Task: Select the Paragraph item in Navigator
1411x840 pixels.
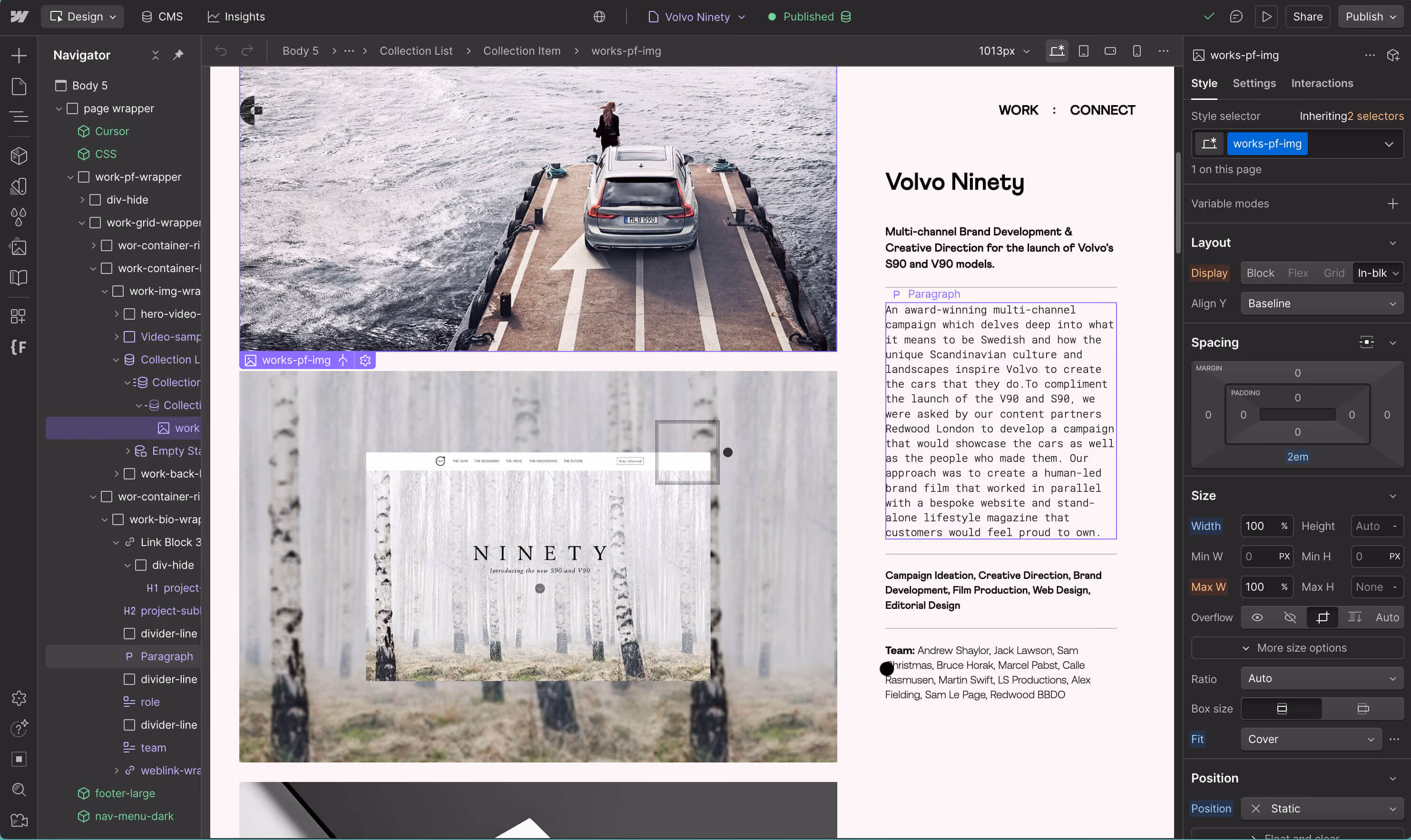Action: pos(123,656)
